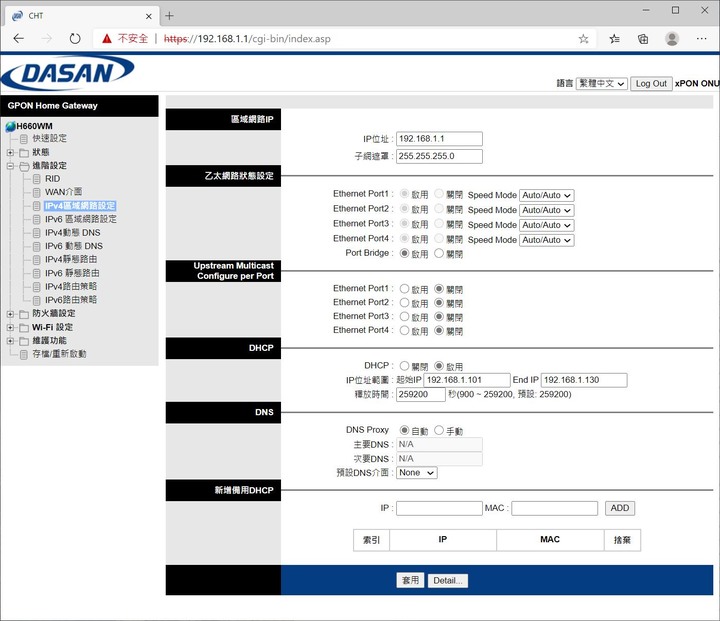The height and width of the screenshot is (621, 720).
Task: Open the Collections icon in toolbar
Action: click(x=643, y=39)
